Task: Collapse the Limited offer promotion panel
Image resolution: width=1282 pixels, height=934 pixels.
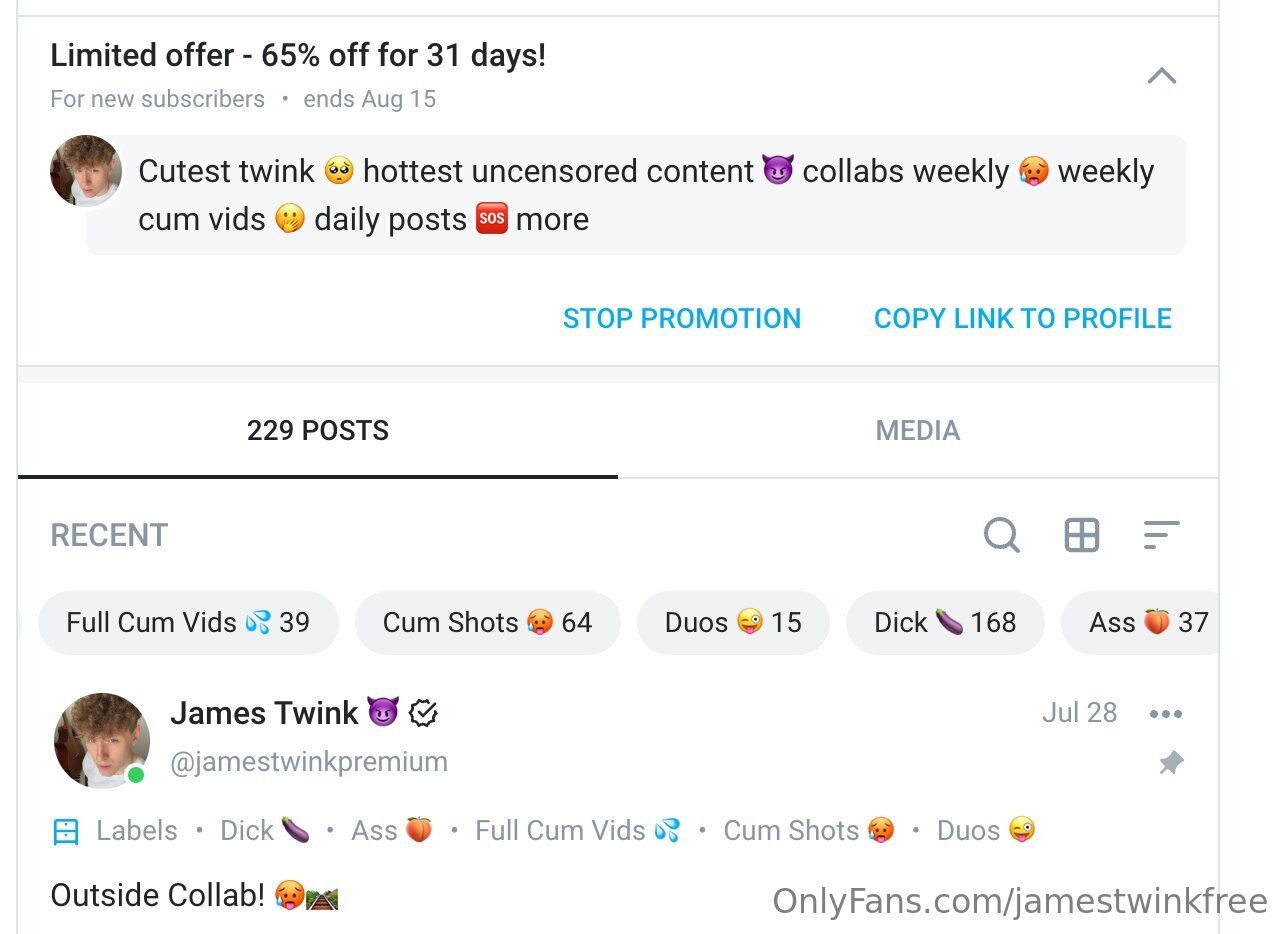Action: click(1161, 77)
